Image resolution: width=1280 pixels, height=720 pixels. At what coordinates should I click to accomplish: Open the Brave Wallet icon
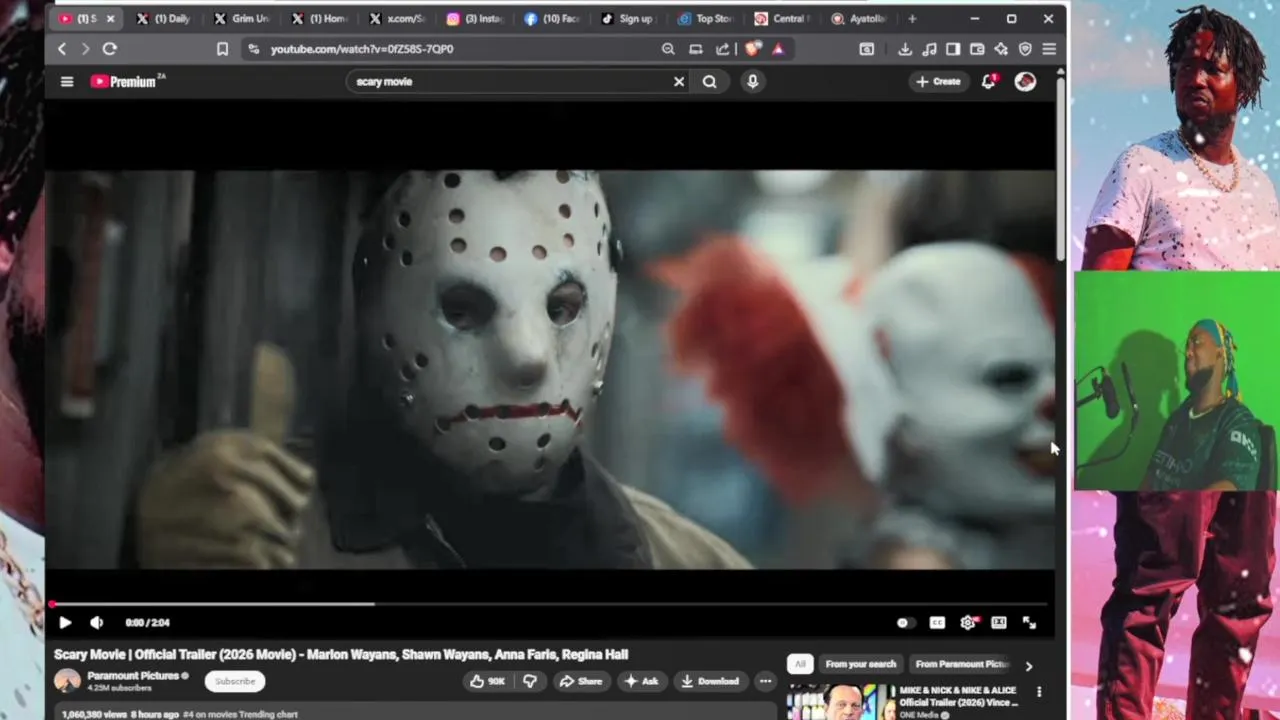pyautogui.click(x=977, y=49)
